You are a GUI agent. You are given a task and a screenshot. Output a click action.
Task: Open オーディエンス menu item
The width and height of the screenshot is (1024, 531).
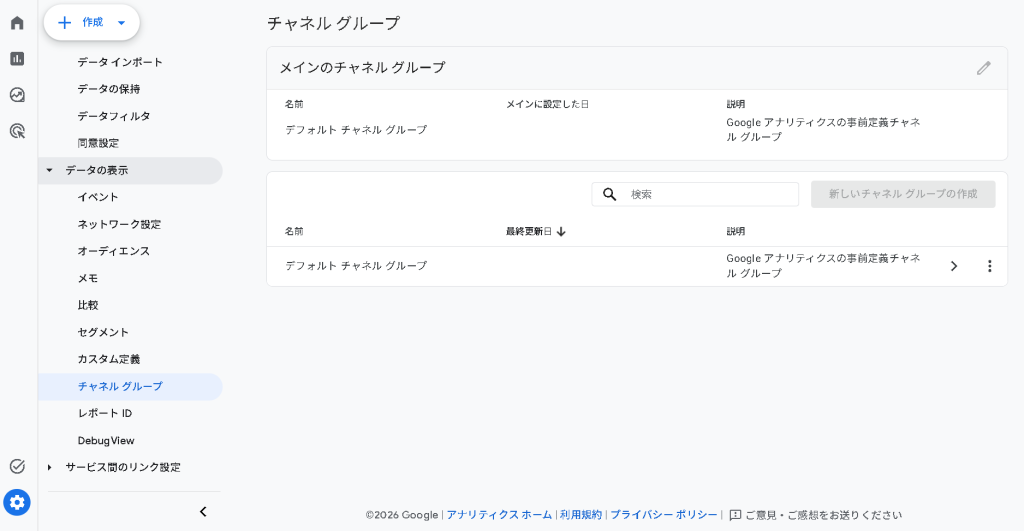click(x=114, y=251)
